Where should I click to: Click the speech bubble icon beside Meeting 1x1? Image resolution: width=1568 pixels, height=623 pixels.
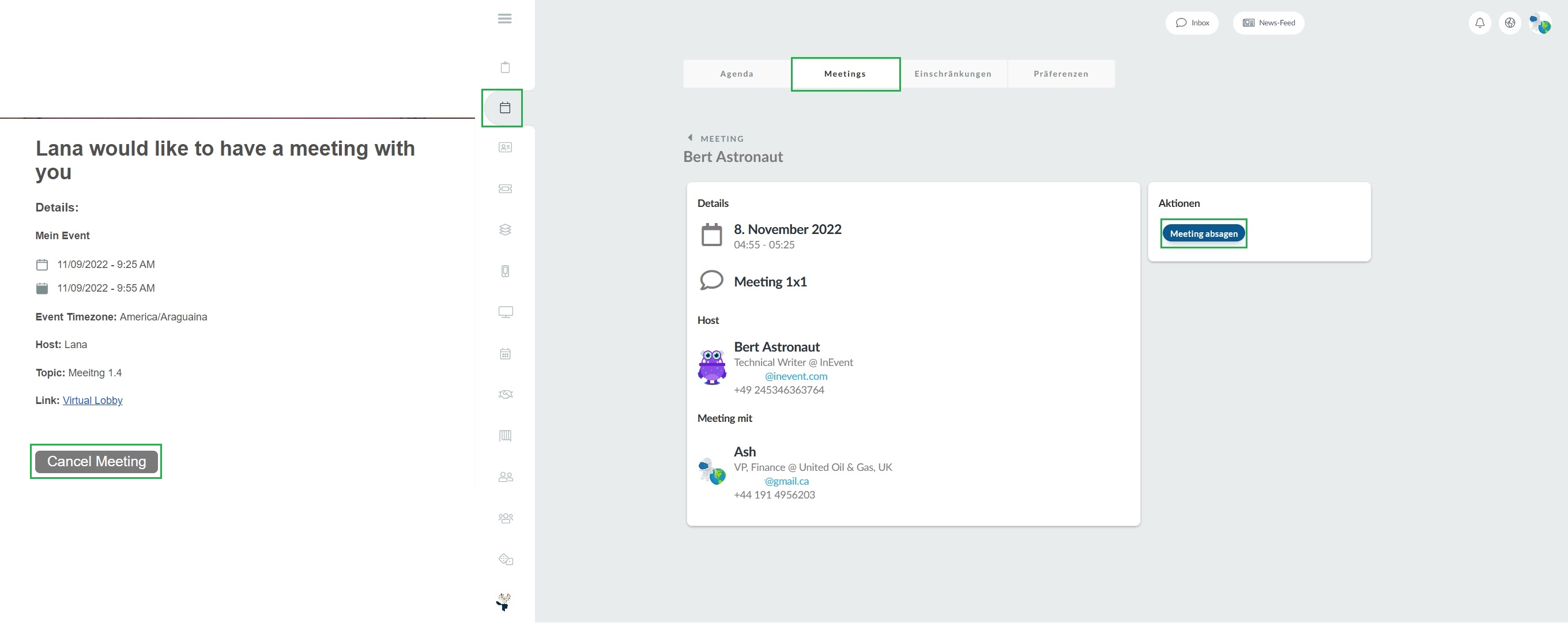711,281
